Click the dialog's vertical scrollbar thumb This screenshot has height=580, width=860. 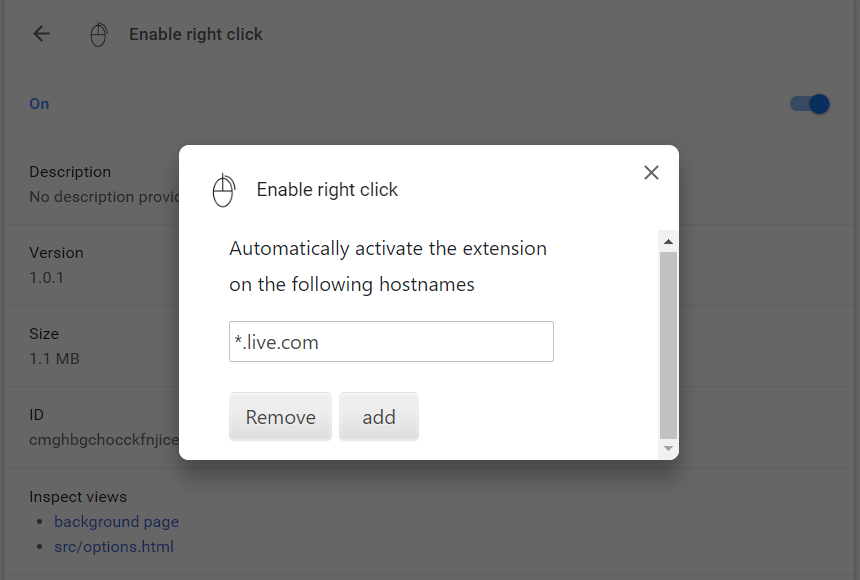[668, 345]
